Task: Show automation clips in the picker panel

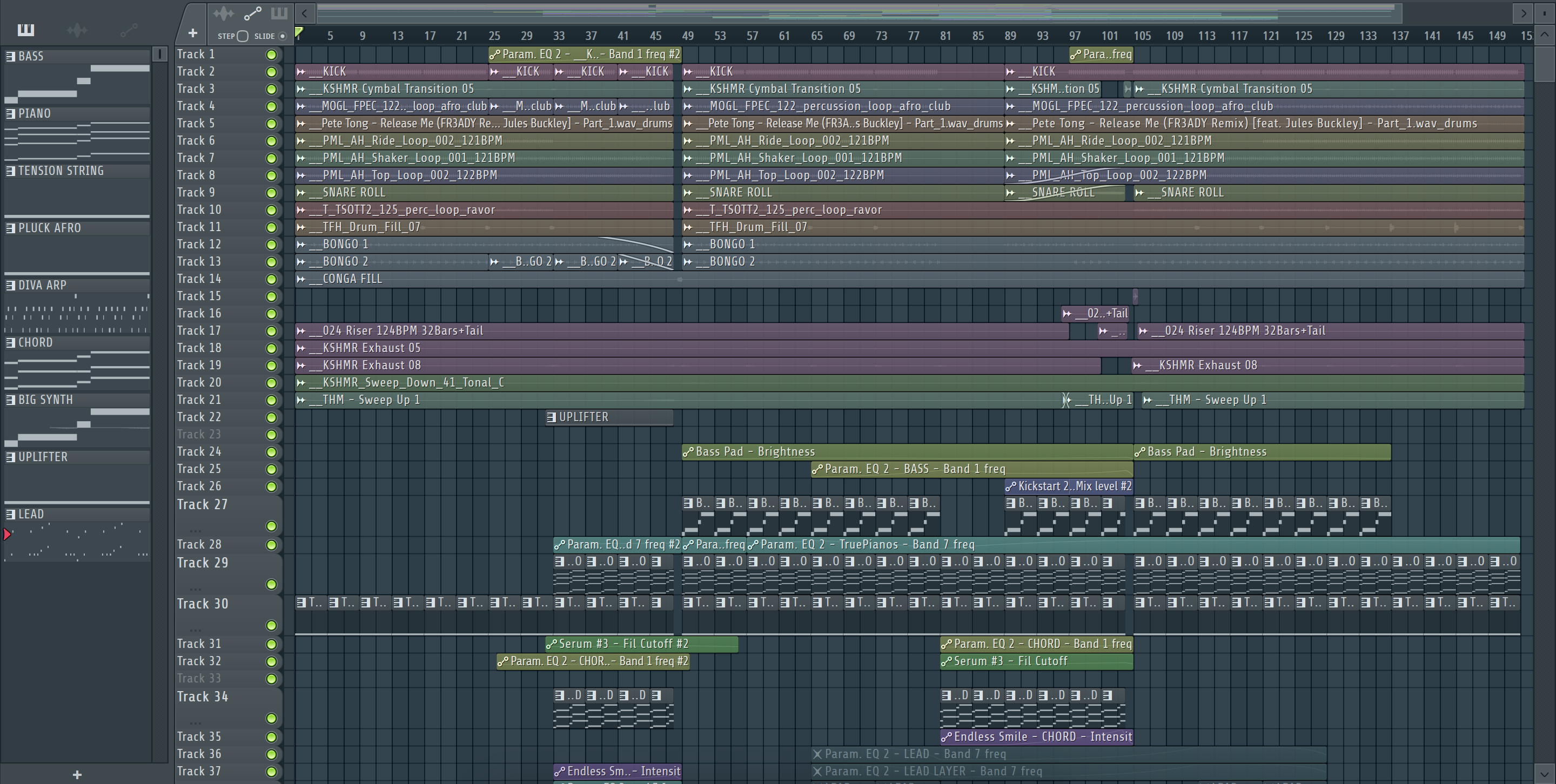Action: [x=129, y=30]
